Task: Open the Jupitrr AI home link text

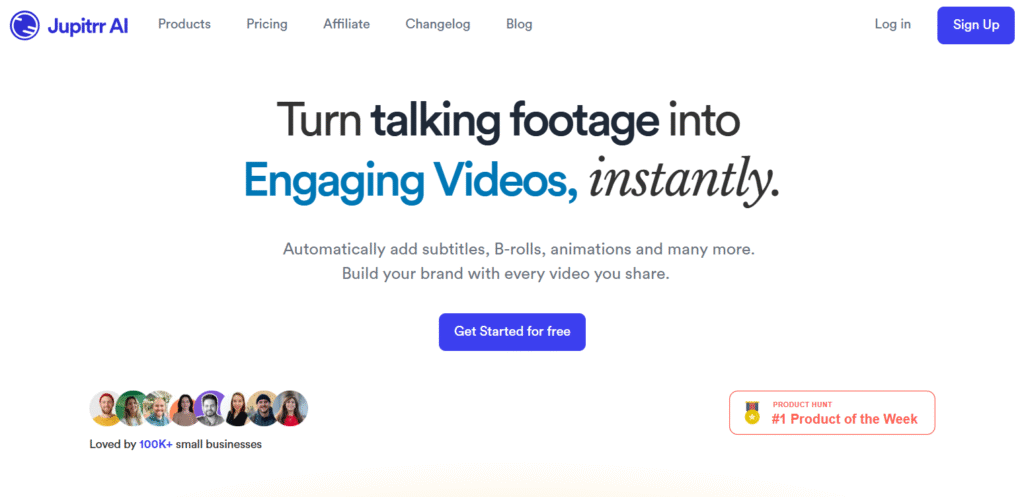Action: [88, 26]
